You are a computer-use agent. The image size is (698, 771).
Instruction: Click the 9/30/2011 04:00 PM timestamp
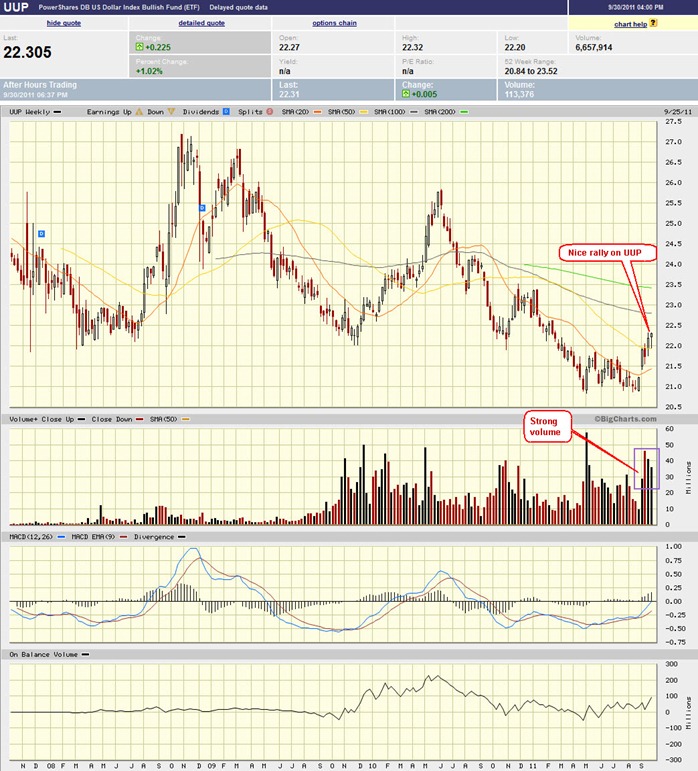tap(635, 7)
